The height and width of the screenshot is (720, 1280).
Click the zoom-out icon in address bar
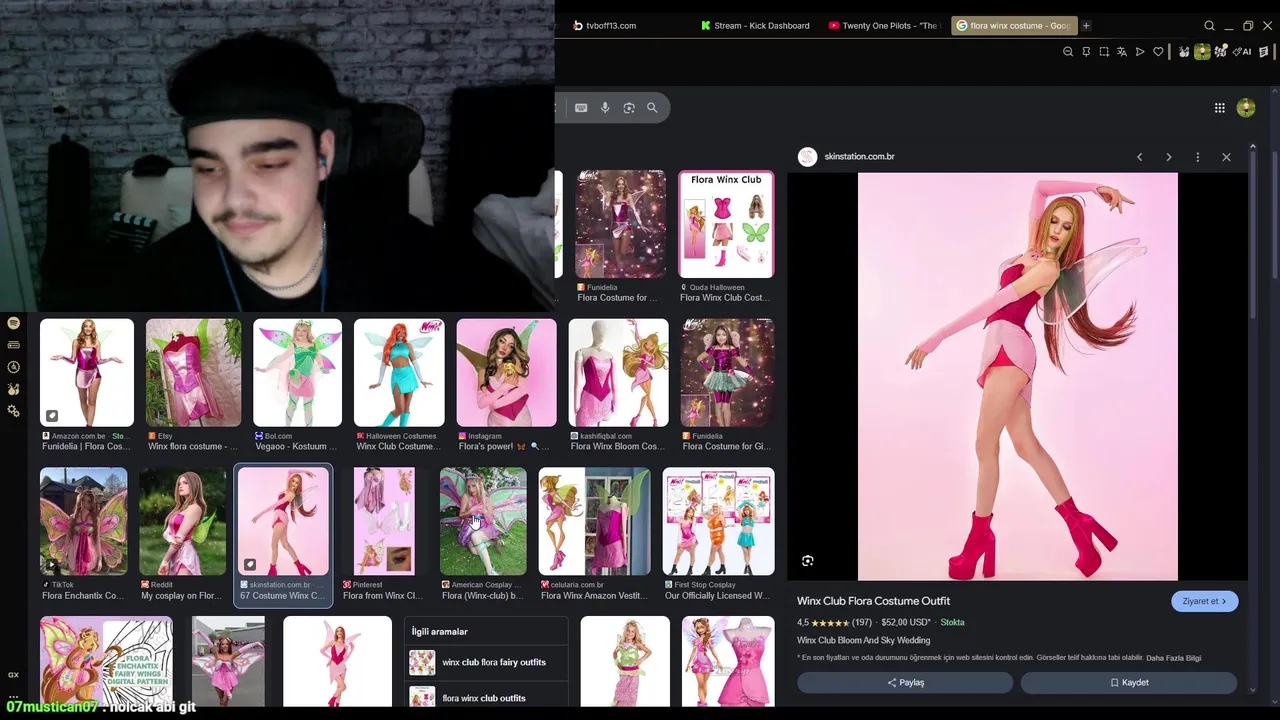tap(1068, 52)
